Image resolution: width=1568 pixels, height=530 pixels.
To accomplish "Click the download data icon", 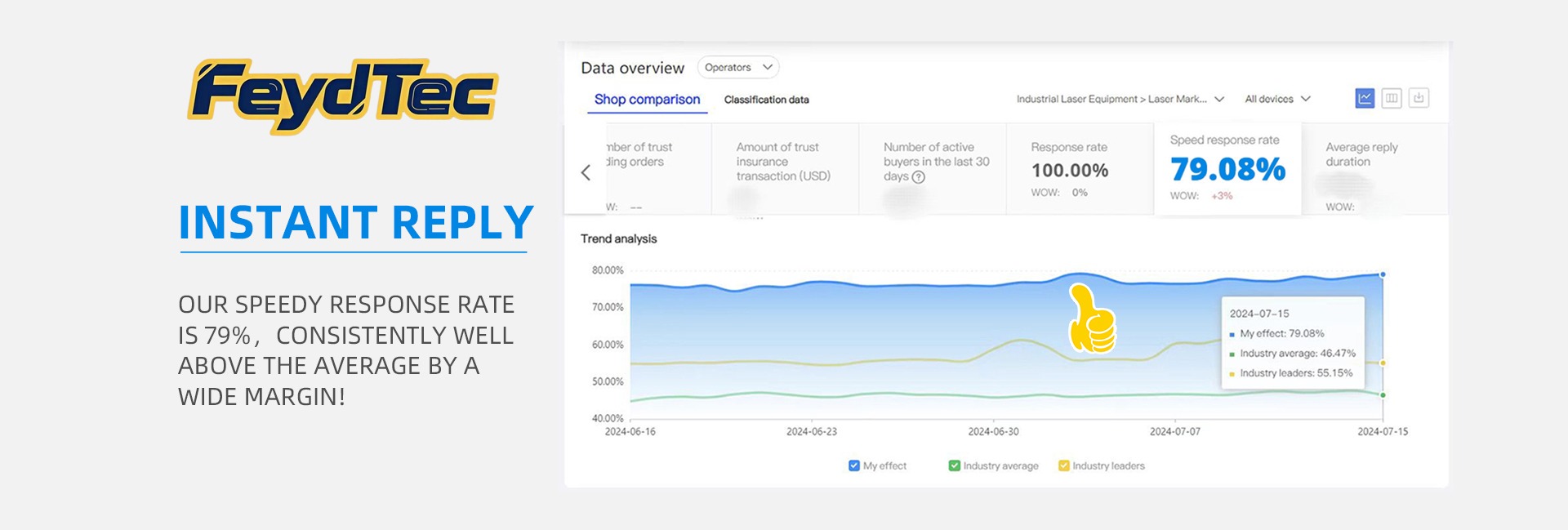I will tap(1419, 98).
